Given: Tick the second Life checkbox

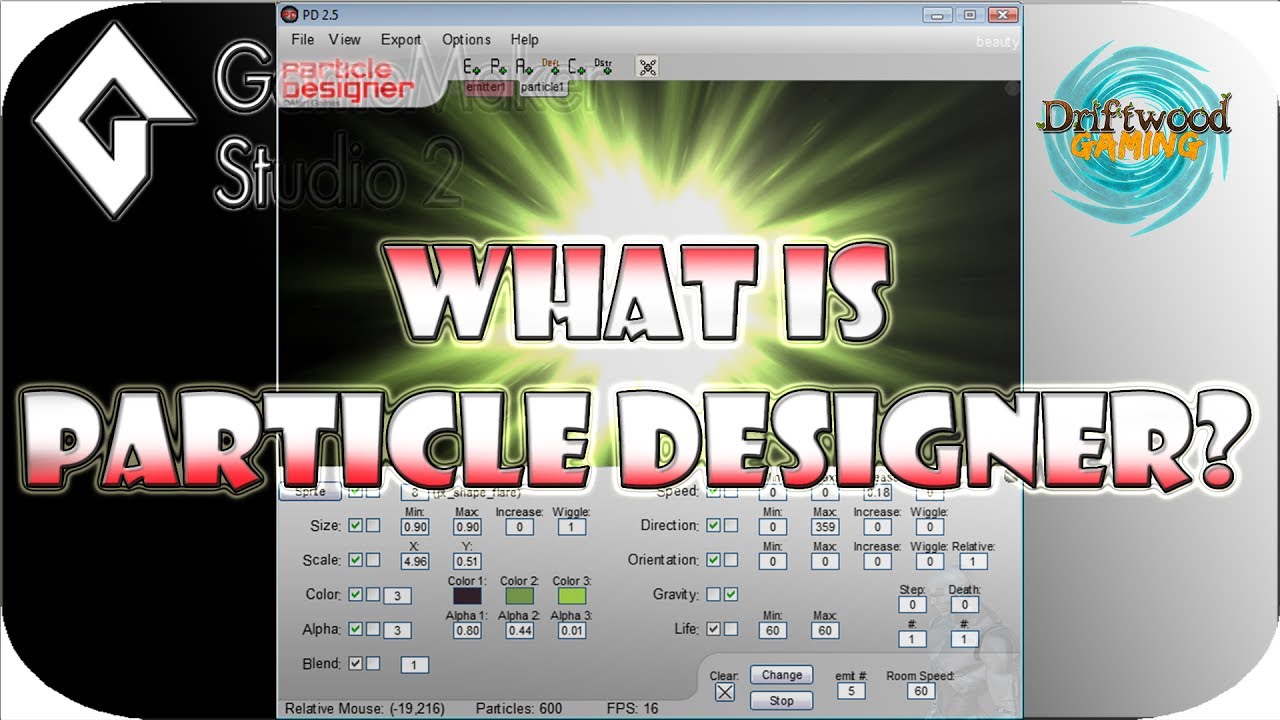Looking at the screenshot, I should pos(731,629).
